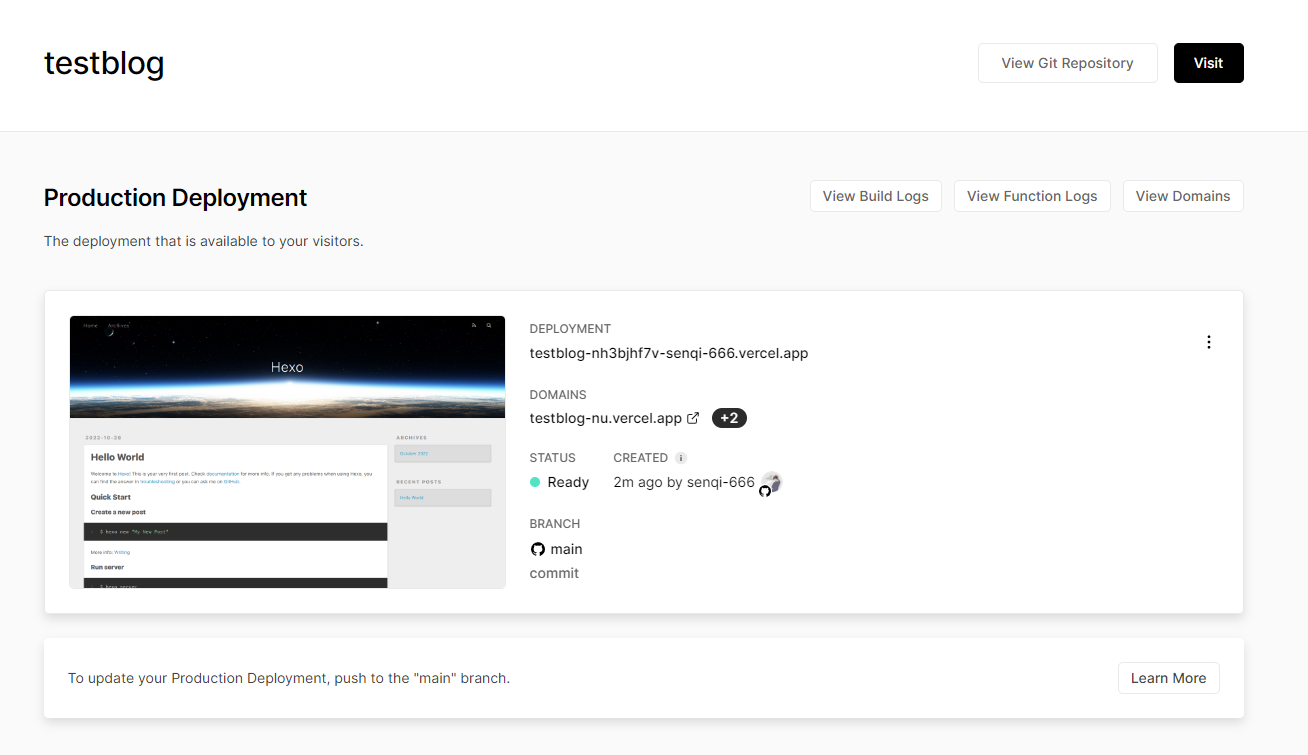Viewport: 1308px width, 755px height.
Task: Click the green Ready status dot
Action: coord(535,482)
